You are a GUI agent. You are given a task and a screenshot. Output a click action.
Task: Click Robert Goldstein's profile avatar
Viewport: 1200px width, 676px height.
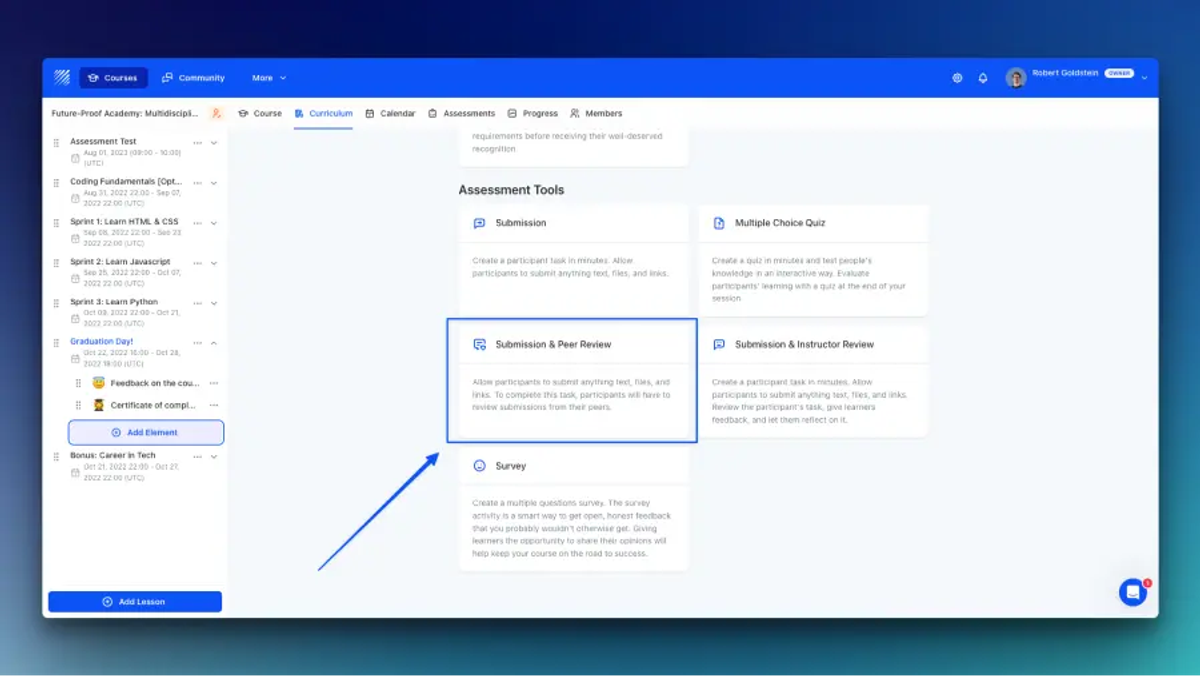(x=1016, y=77)
